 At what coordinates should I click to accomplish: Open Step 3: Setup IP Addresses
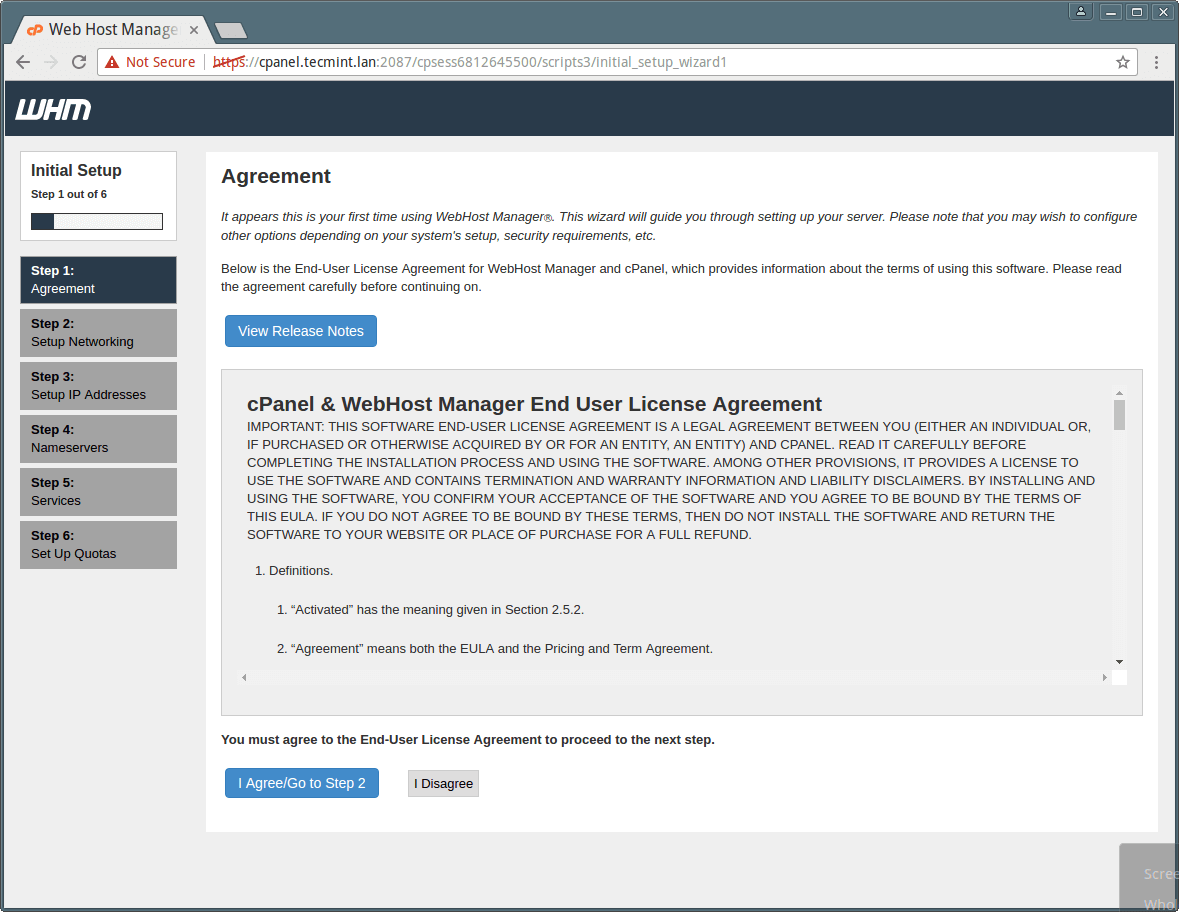(x=99, y=386)
